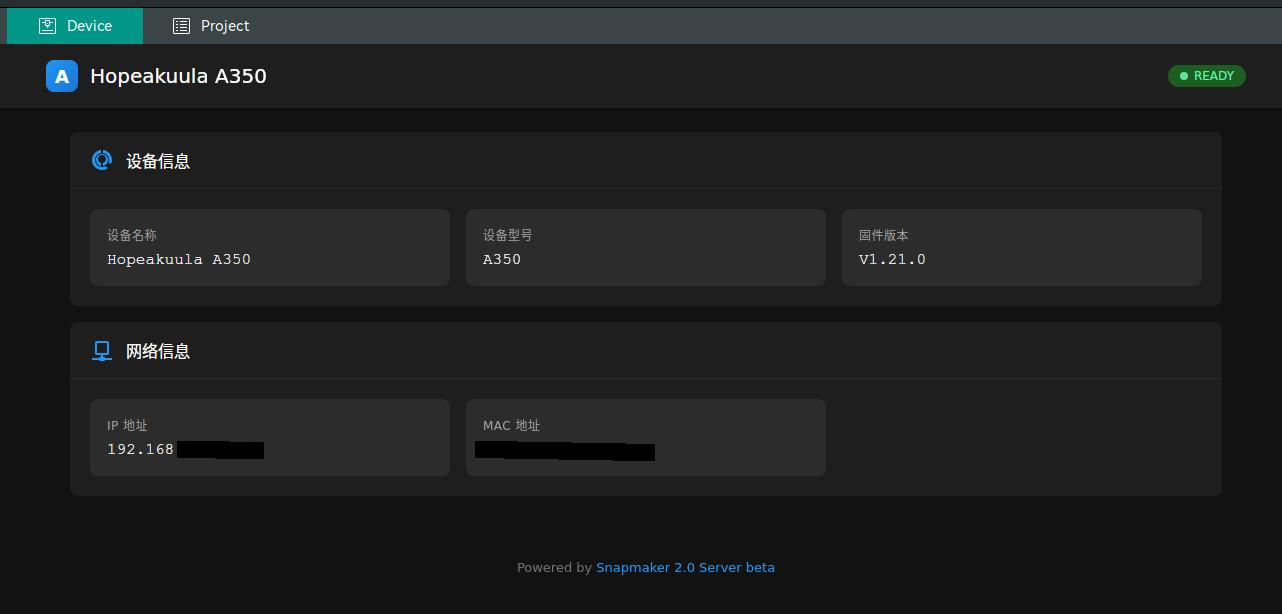Click the 设备型号 label

(x=508, y=235)
